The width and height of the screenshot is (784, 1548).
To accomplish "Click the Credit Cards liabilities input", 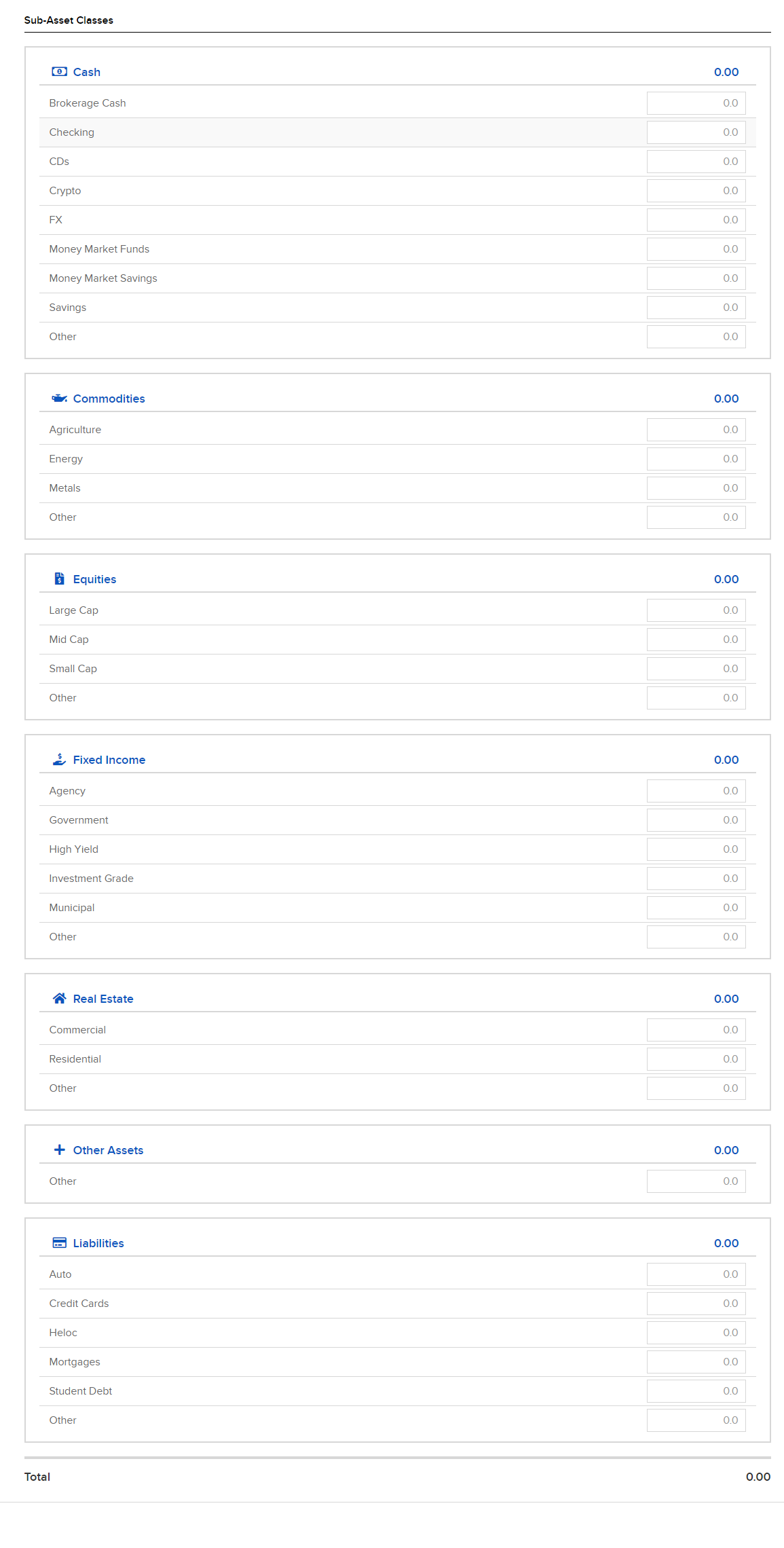I will click(x=696, y=1304).
